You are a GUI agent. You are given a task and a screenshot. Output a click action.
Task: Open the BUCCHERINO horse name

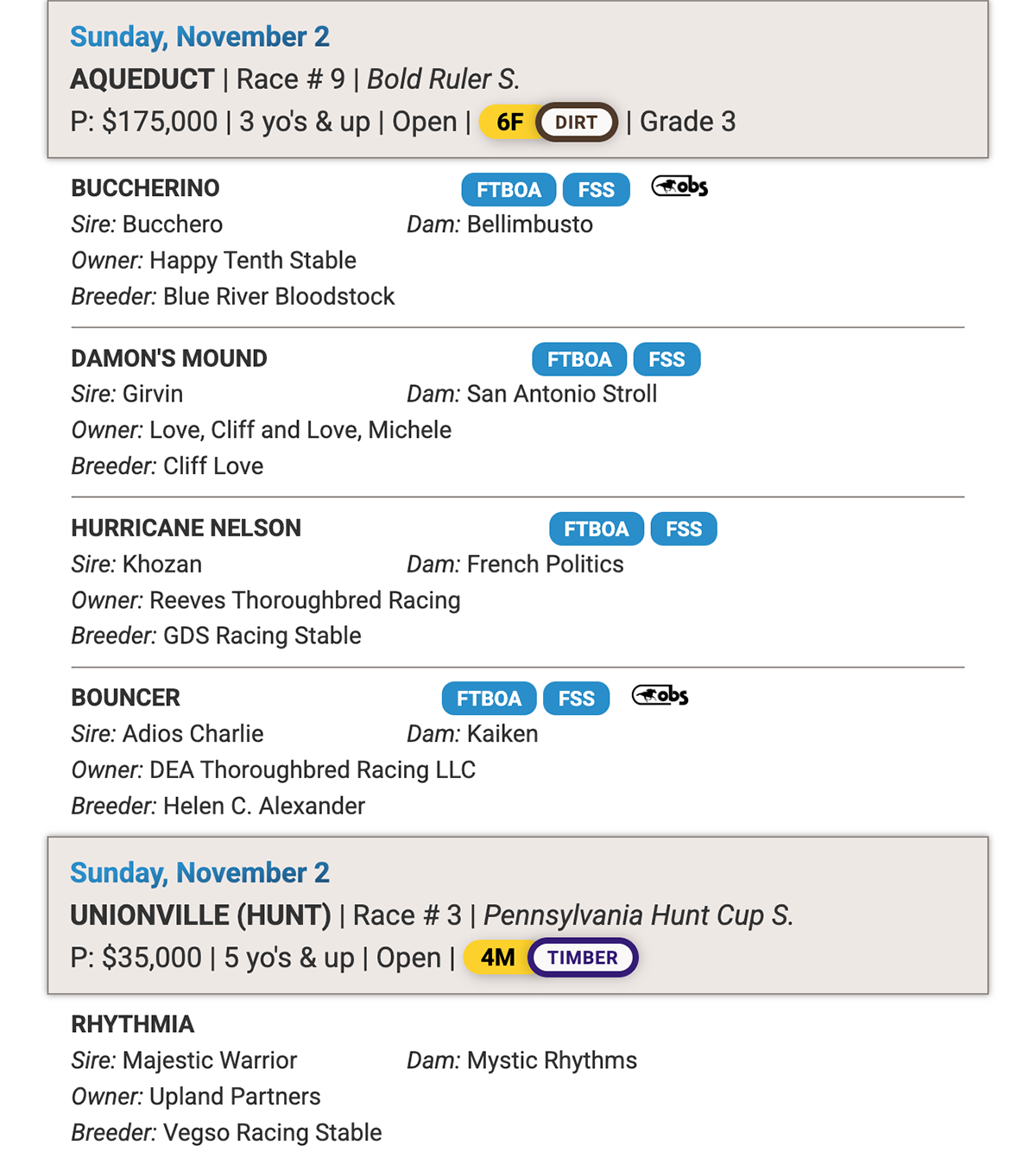pos(145,188)
